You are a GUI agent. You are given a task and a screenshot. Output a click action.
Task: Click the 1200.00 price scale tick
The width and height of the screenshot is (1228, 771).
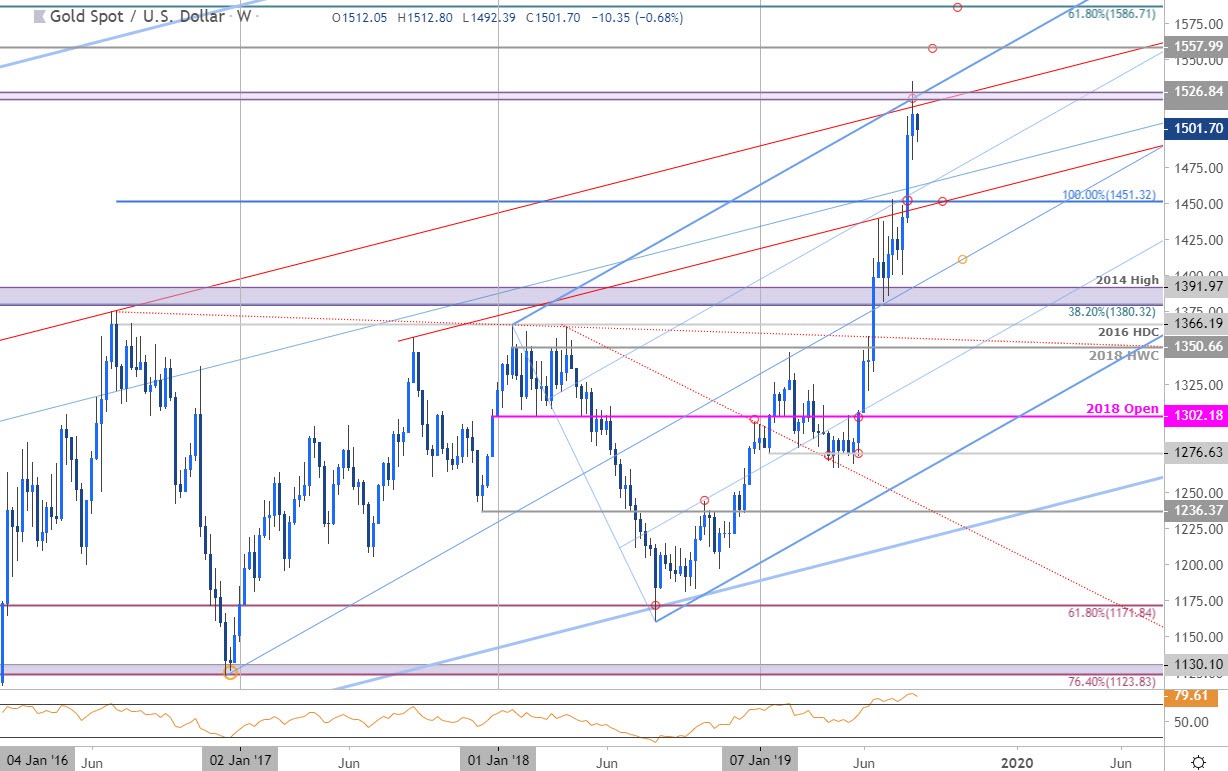tap(1196, 564)
